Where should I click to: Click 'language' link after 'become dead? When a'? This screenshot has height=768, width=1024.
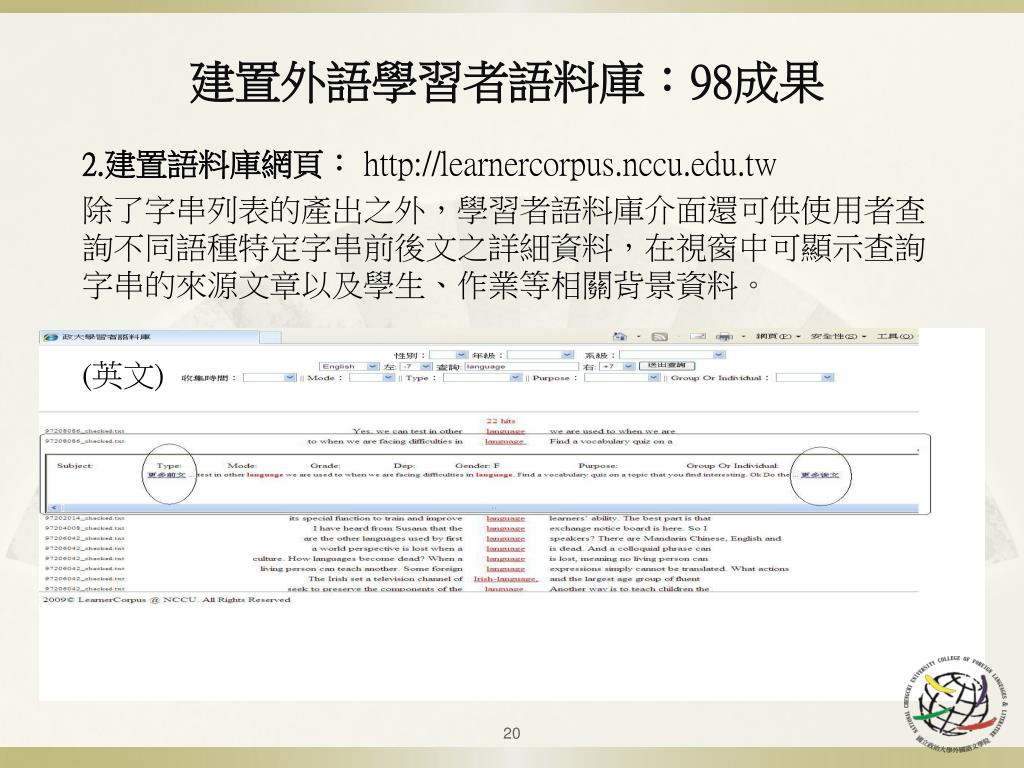pos(505,559)
